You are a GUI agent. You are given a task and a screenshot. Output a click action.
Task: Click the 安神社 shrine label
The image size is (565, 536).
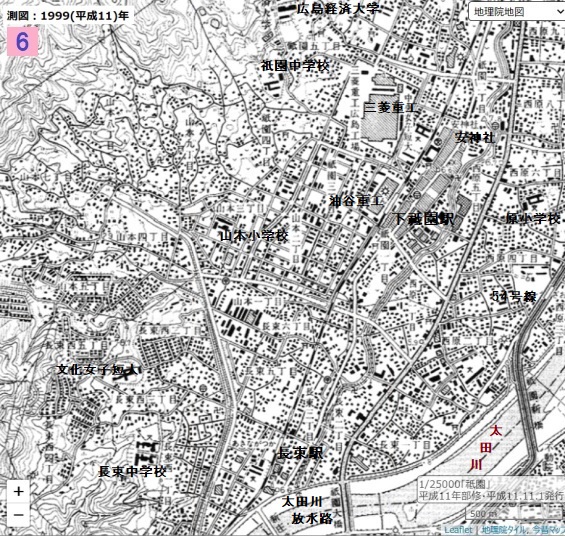[475, 137]
